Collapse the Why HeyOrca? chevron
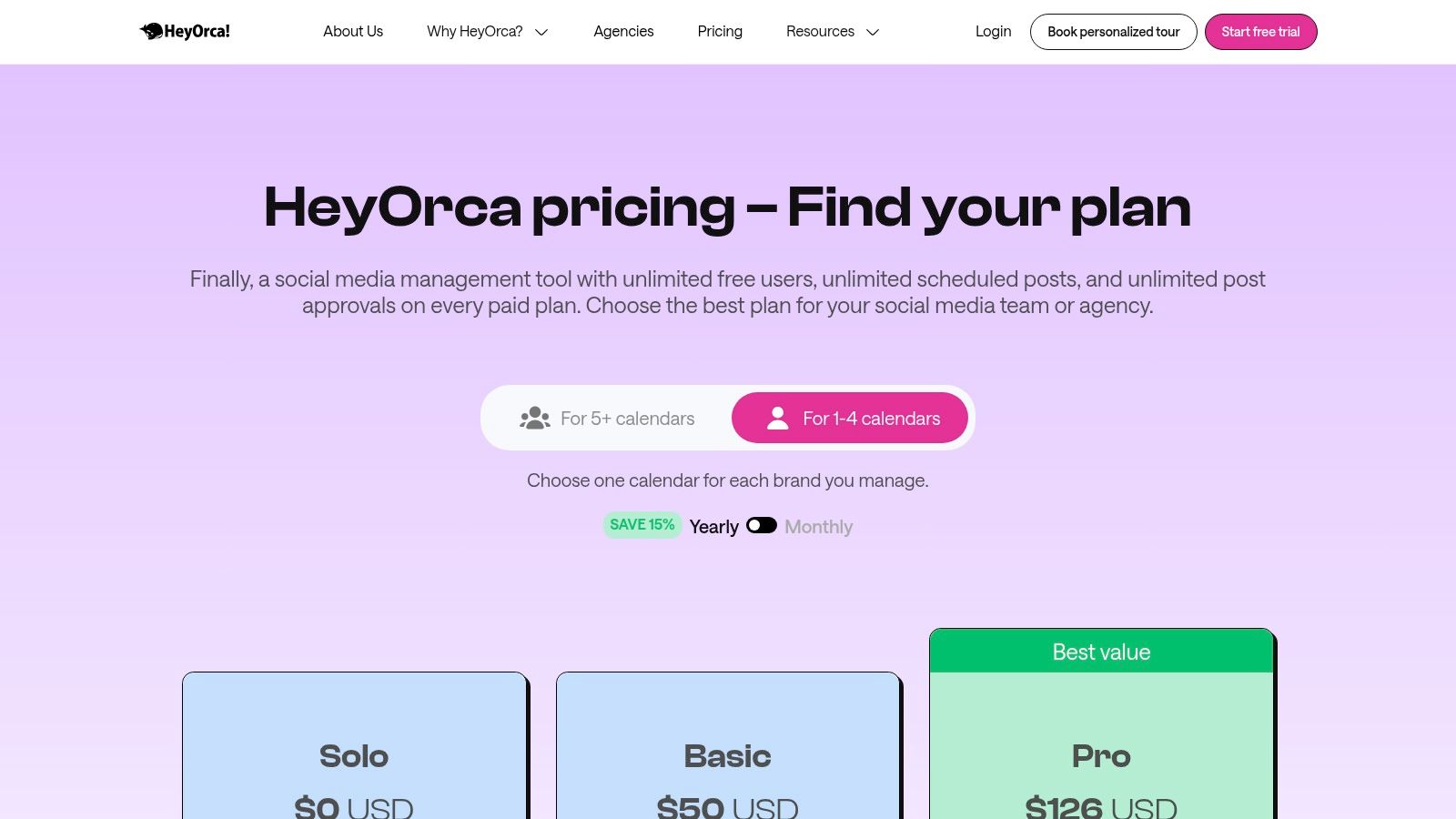 541,32
